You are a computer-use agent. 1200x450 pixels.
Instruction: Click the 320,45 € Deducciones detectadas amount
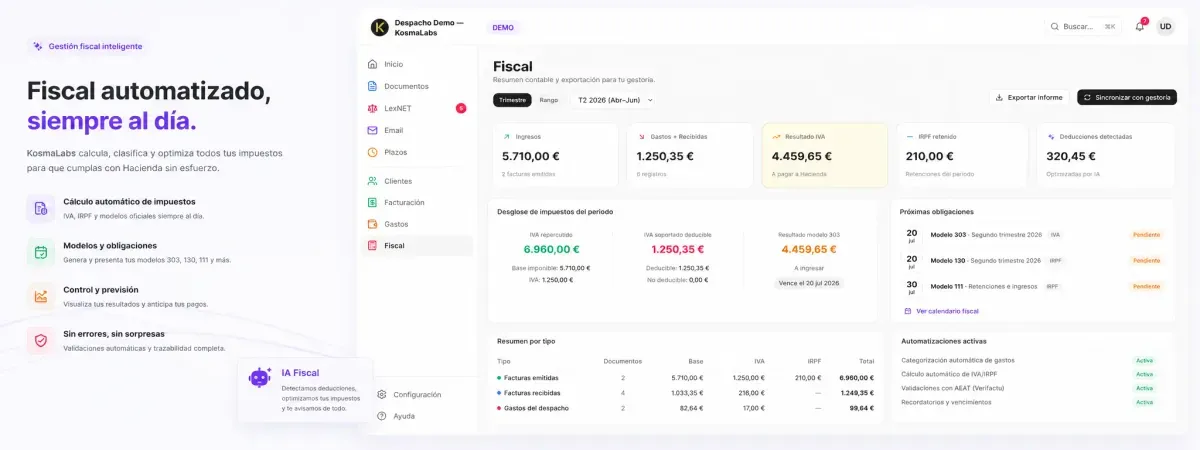[1071, 156]
